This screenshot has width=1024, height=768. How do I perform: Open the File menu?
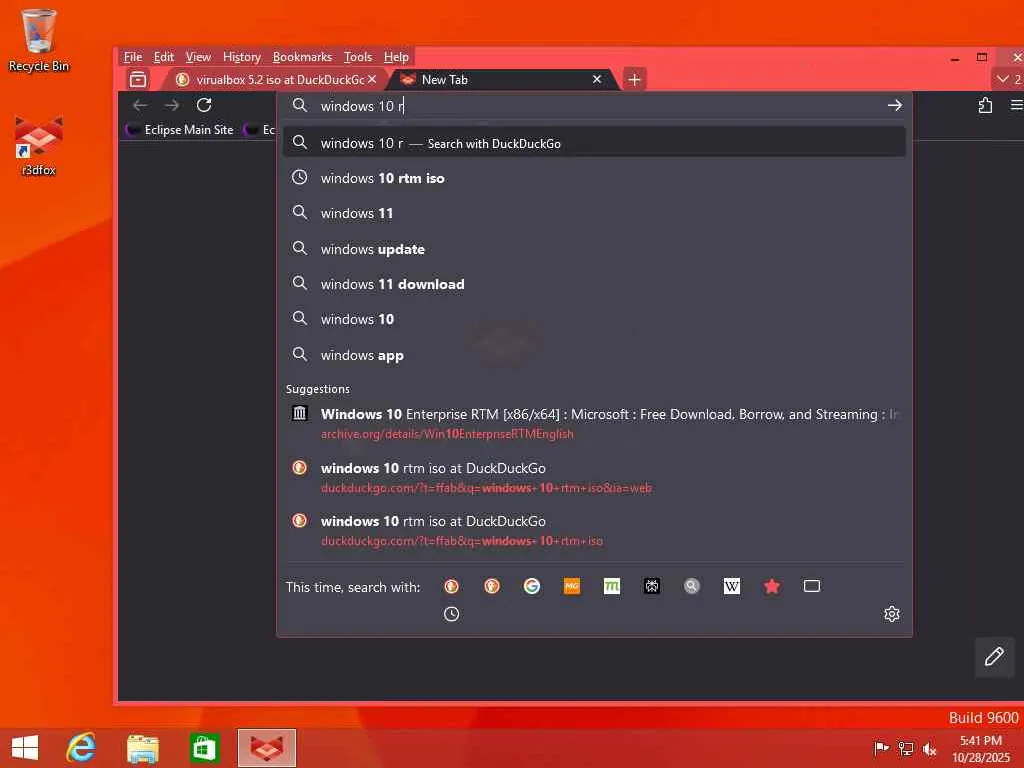133,57
